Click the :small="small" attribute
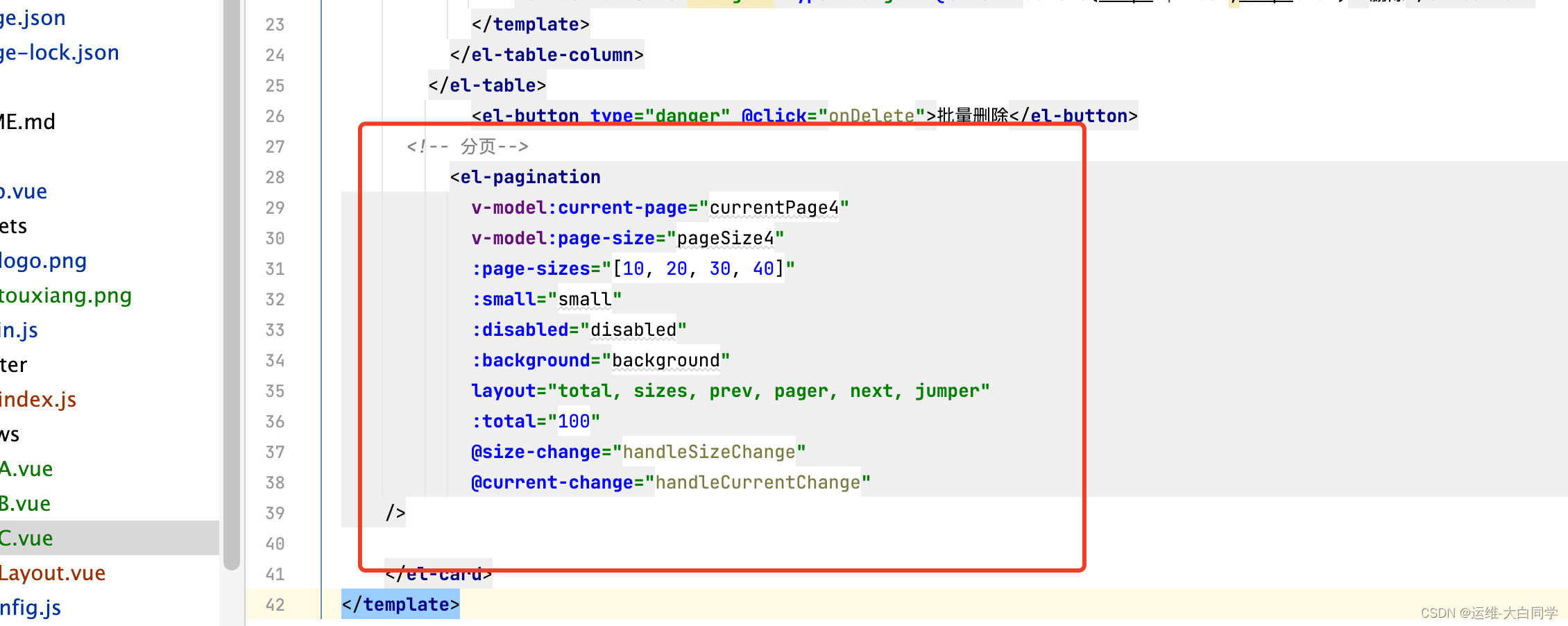The image size is (1568, 626). pos(547,299)
